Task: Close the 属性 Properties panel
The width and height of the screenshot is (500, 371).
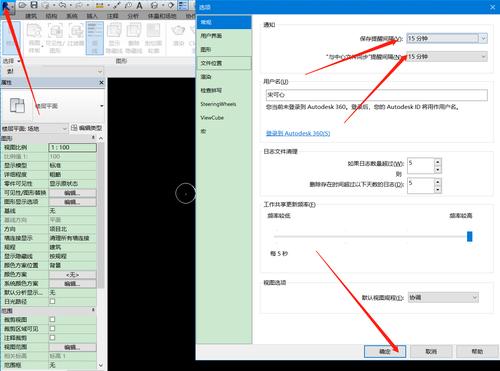Action: pyautogui.click(x=101, y=82)
